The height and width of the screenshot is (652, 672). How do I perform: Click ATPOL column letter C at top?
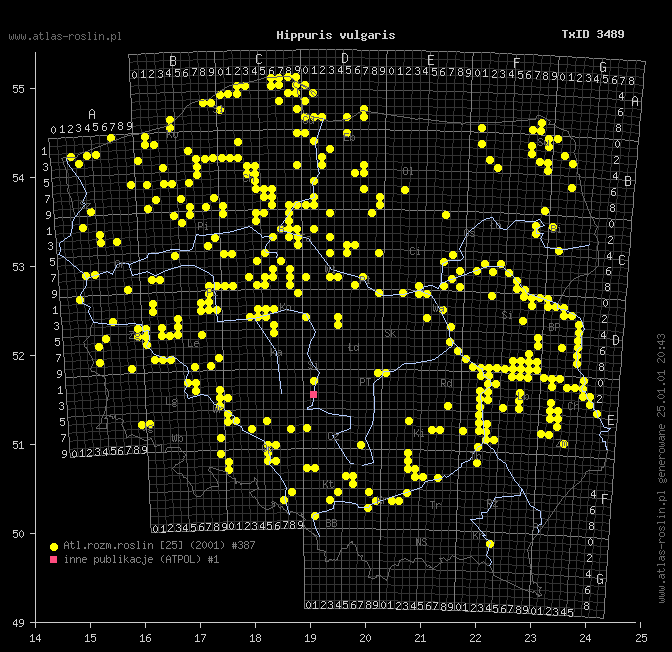[258, 59]
